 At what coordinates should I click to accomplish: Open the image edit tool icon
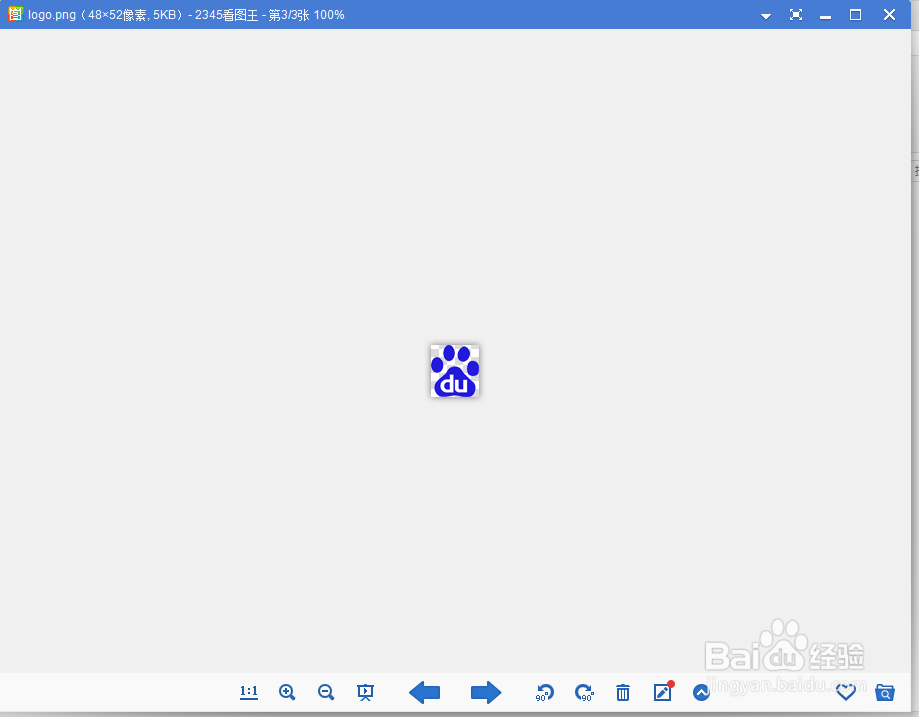(x=663, y=692)
